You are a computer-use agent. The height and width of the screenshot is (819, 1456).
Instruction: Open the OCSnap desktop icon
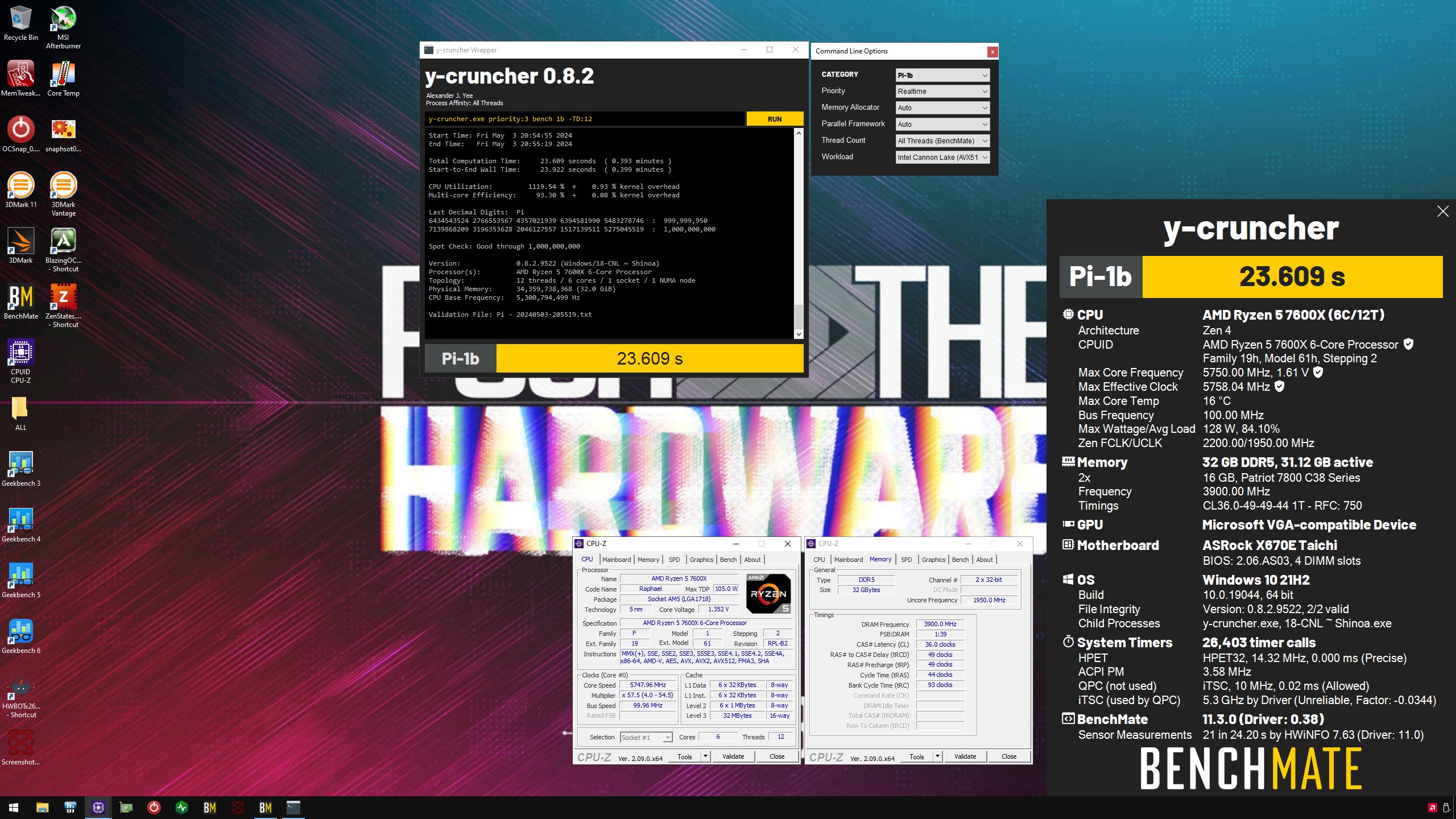click(x=21, y=134)
